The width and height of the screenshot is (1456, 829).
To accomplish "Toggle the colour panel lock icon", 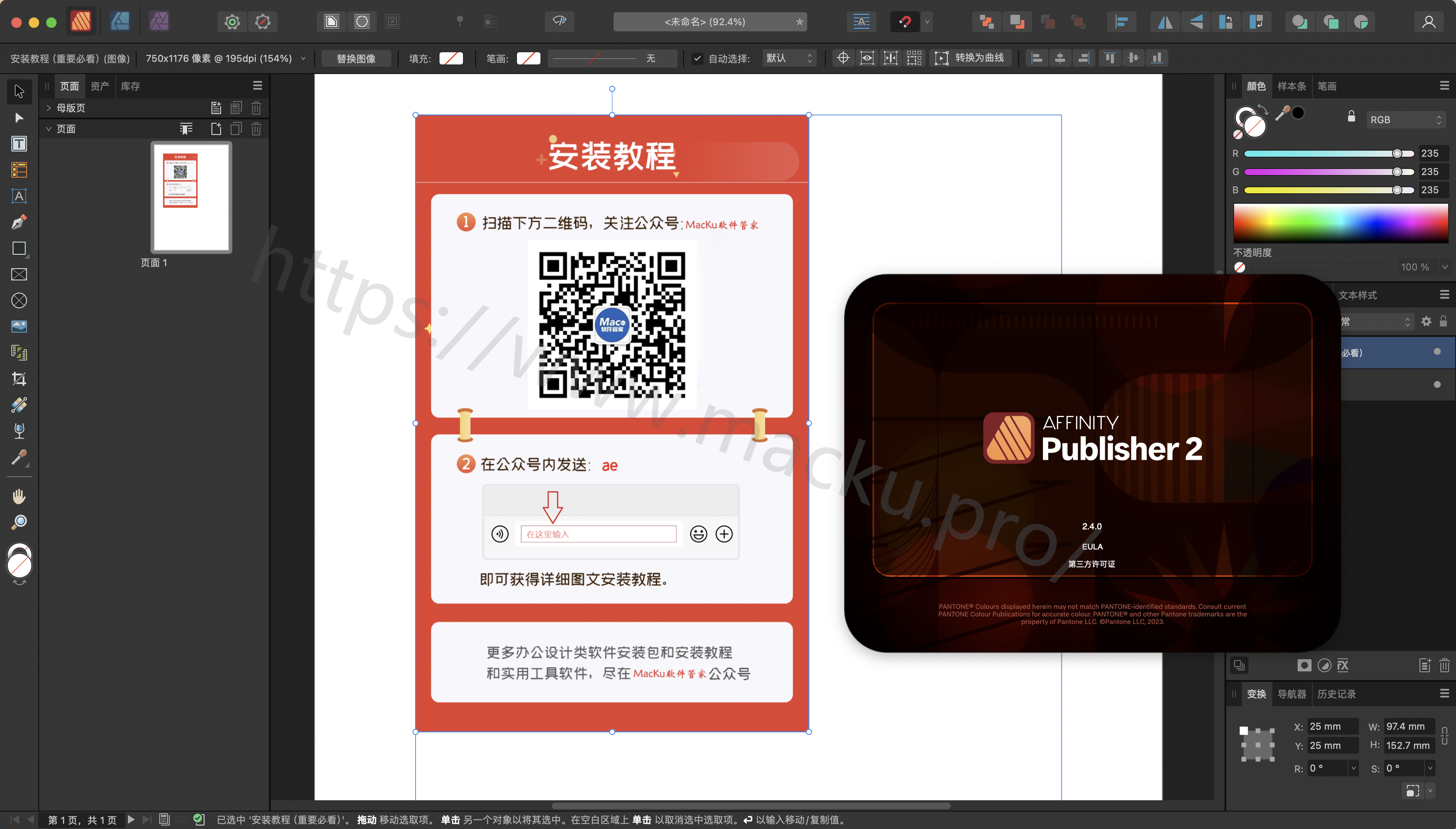I will click(1351, 117).
